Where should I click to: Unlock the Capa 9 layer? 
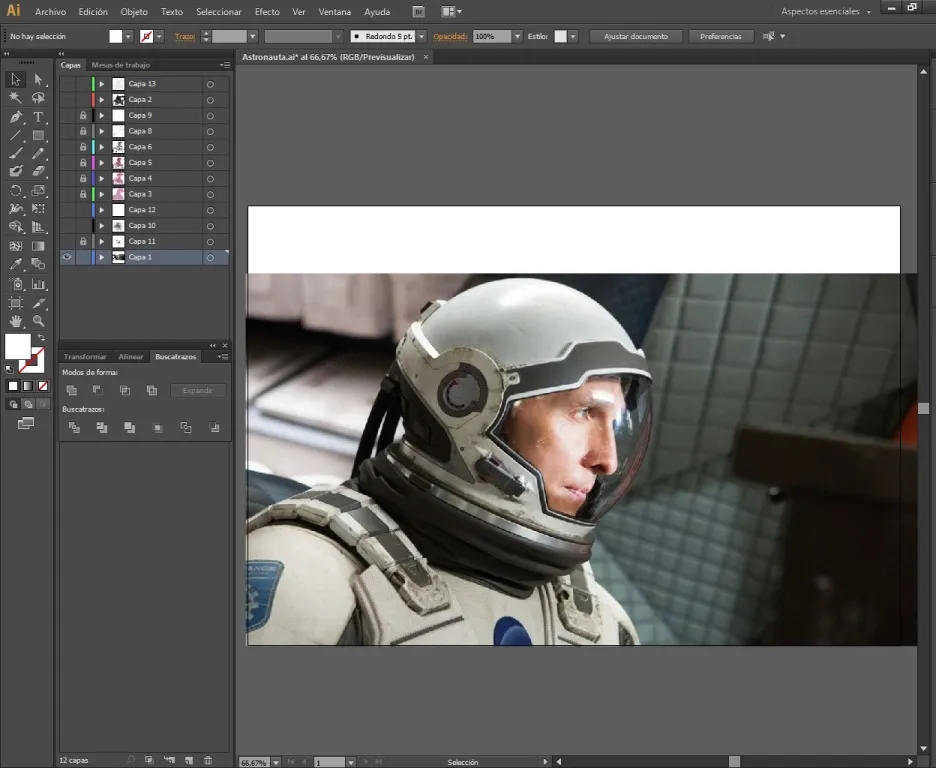pos(83,115)
